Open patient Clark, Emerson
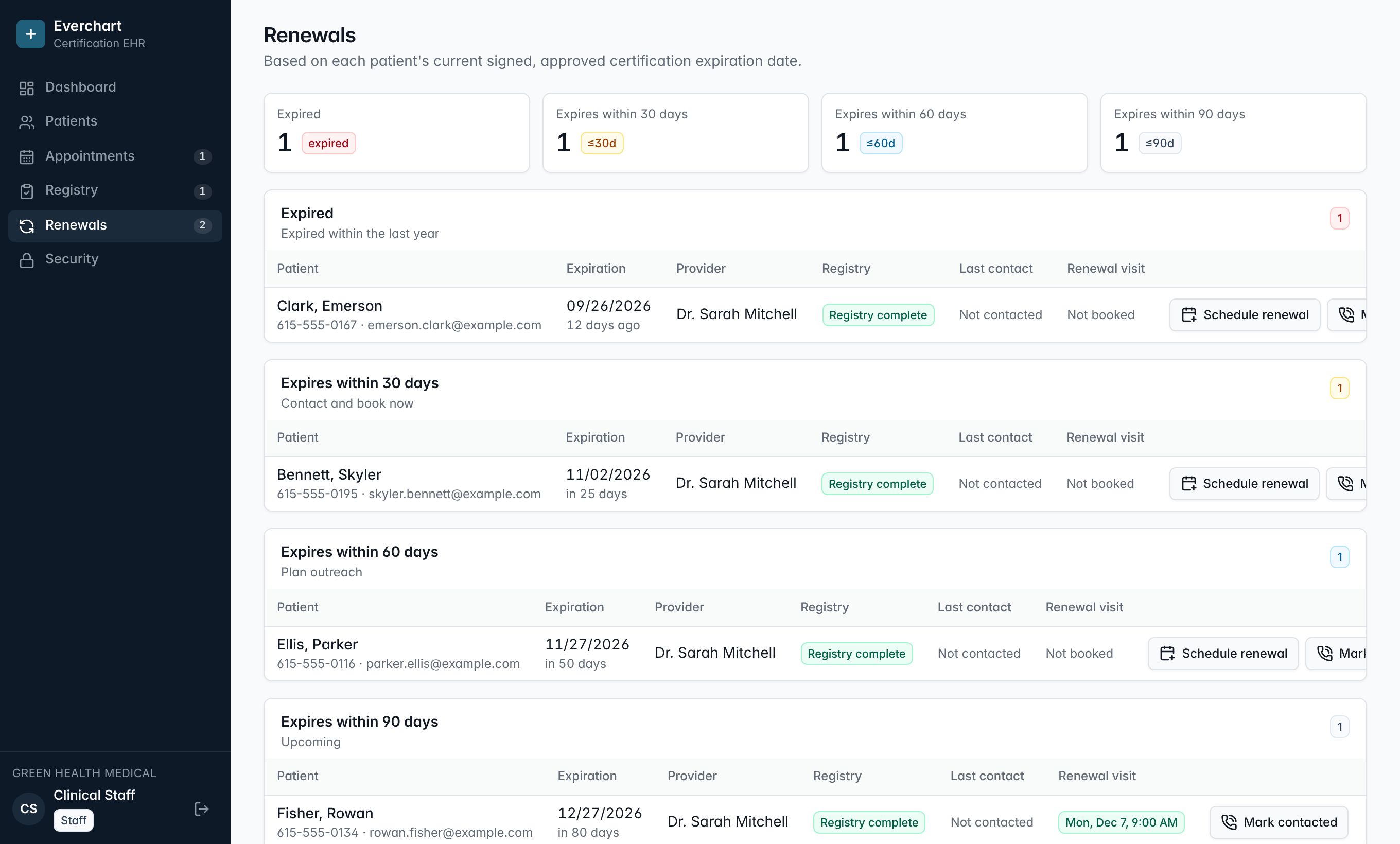 (x=329, y=306)
